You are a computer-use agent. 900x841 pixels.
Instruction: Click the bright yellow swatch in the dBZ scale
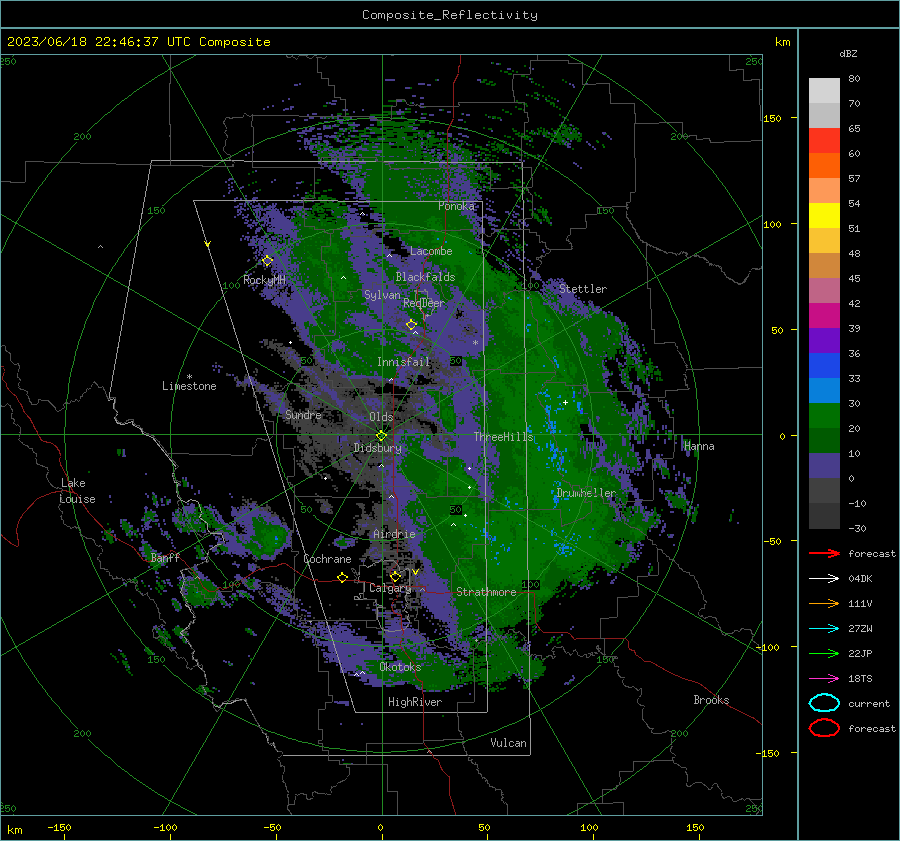point(824,215)
